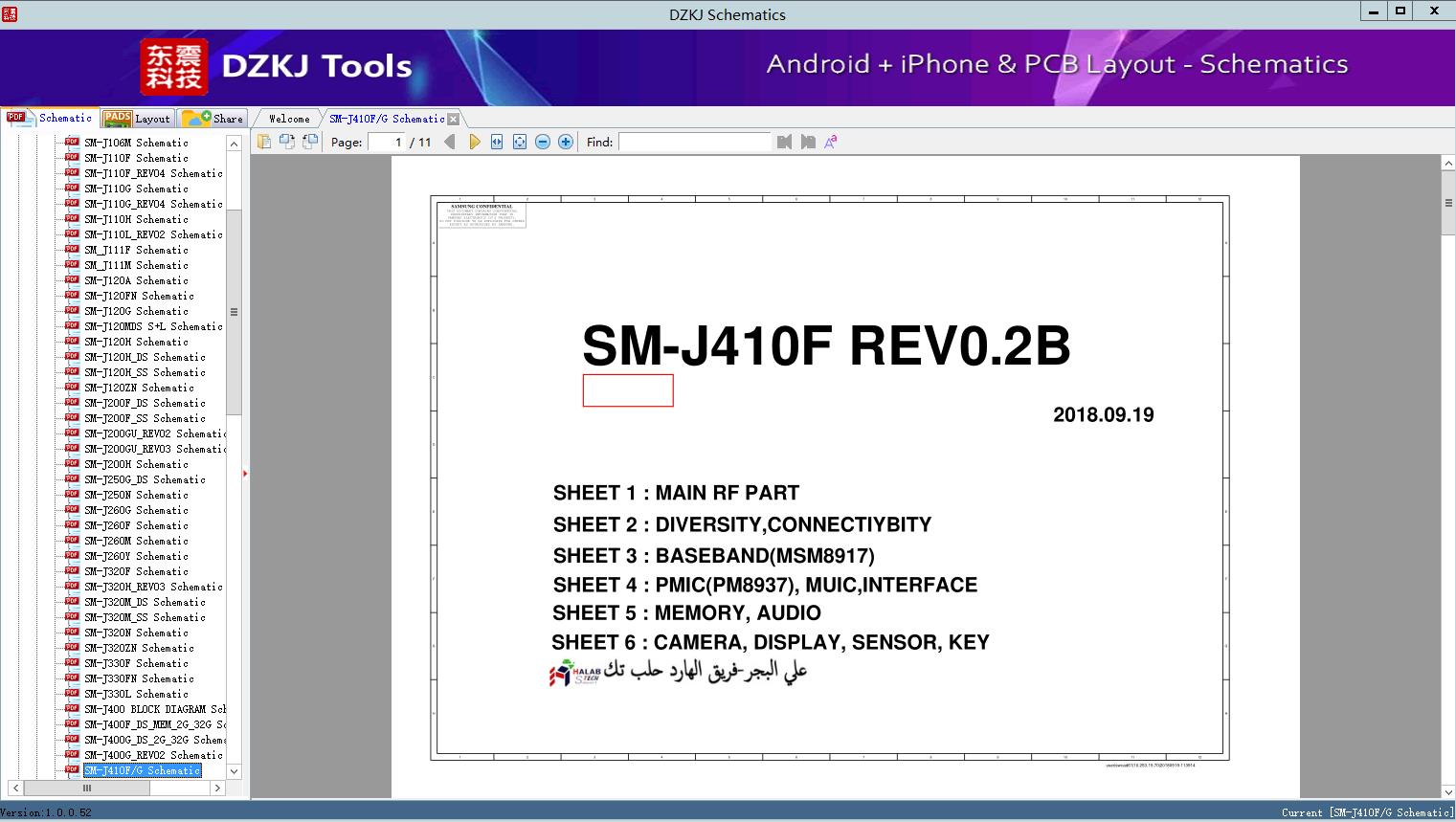The height and width of the screenshot is (822, 1456).
Task: Select SM-J320H_REV03 Schematic
Action: (x=153, y=587)
